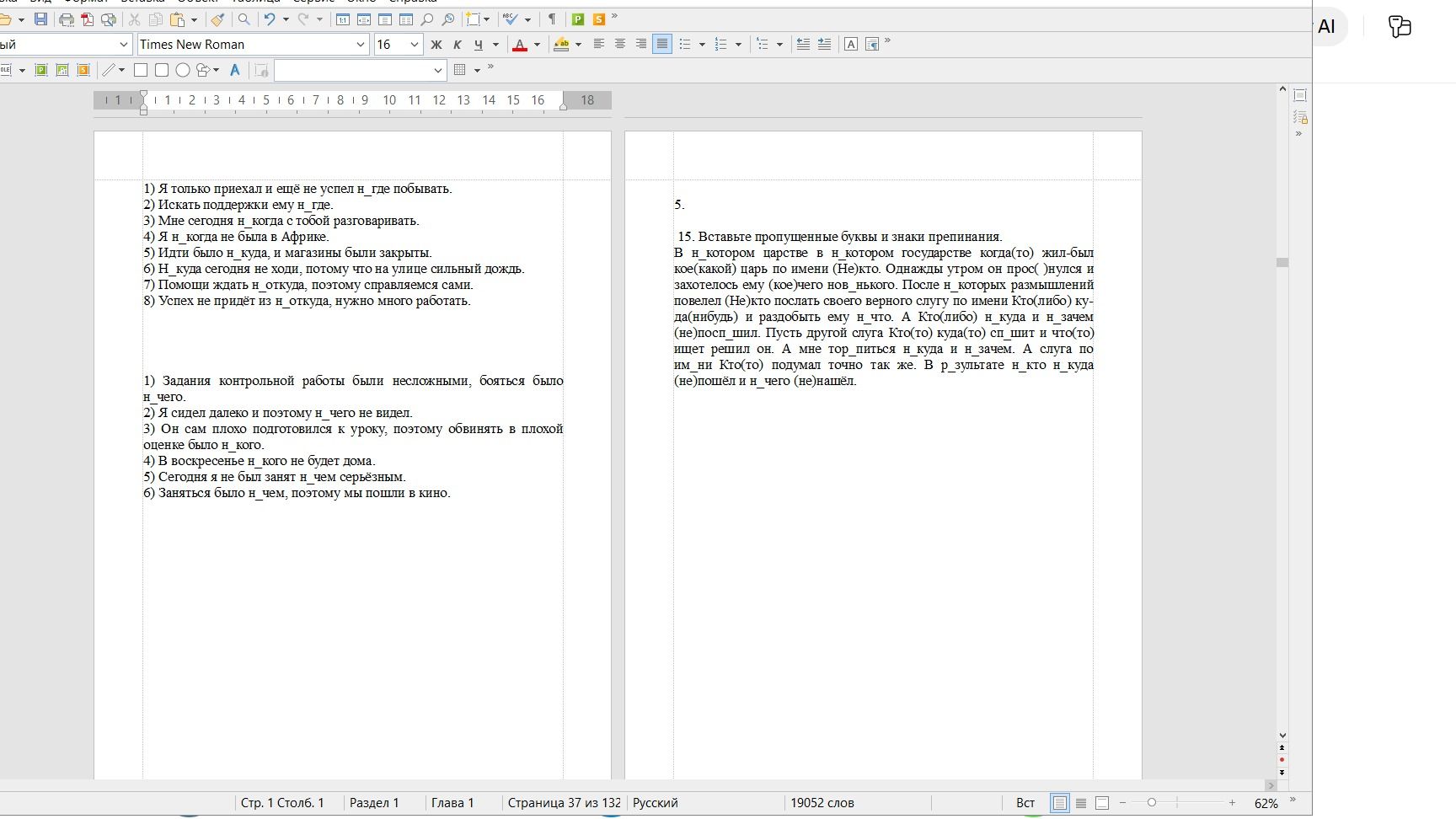
Task: Open print preview from the standard toolbar
Action: pyautogui.click(x=109, y=19)
